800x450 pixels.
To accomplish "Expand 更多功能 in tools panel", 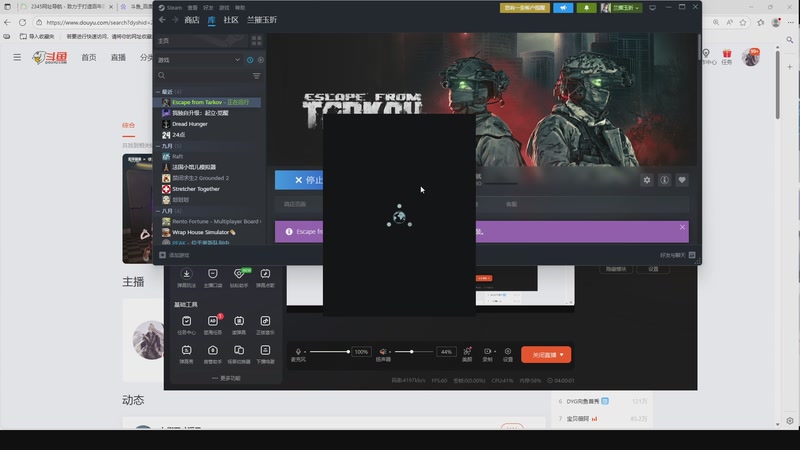I will pyautogui.click(x=226, y=378).
